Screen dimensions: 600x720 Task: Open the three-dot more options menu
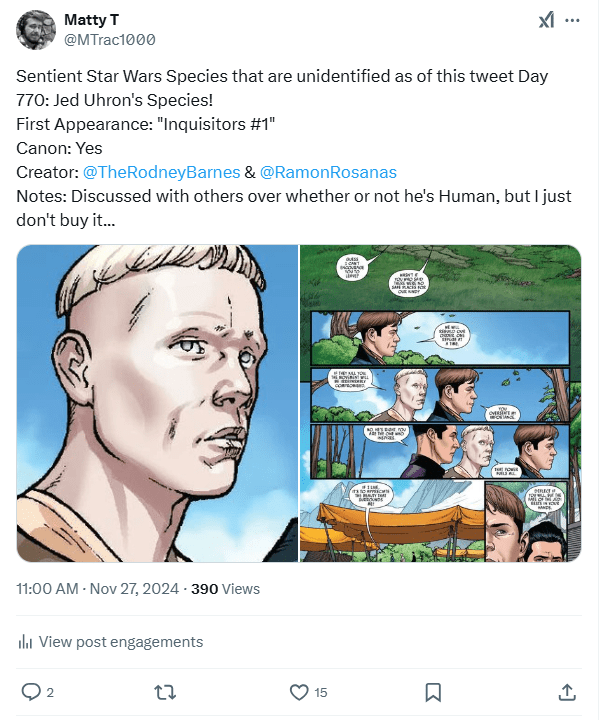[x=572, y=21]
